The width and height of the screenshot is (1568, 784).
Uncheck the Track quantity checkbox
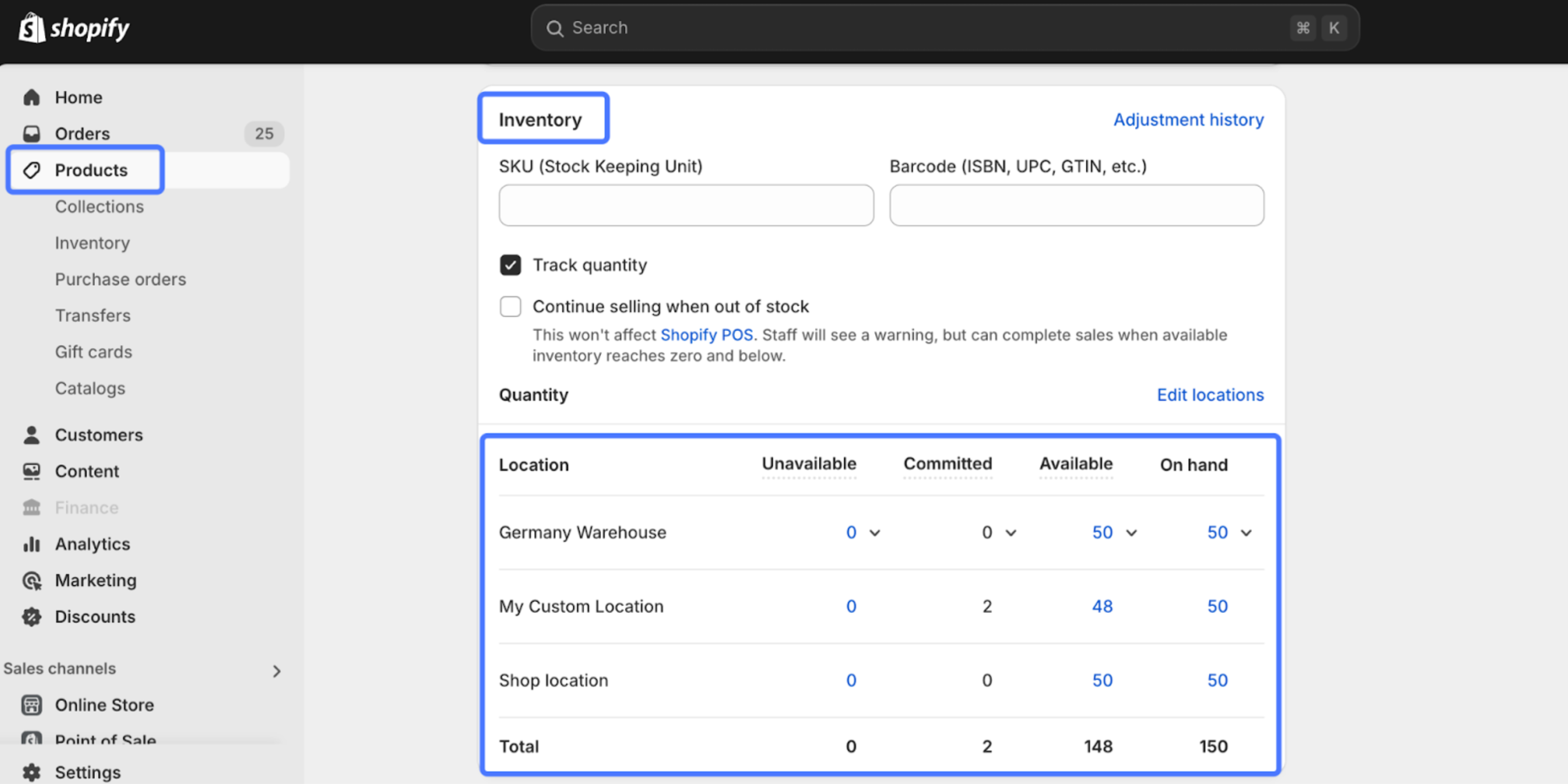point(510,265)
